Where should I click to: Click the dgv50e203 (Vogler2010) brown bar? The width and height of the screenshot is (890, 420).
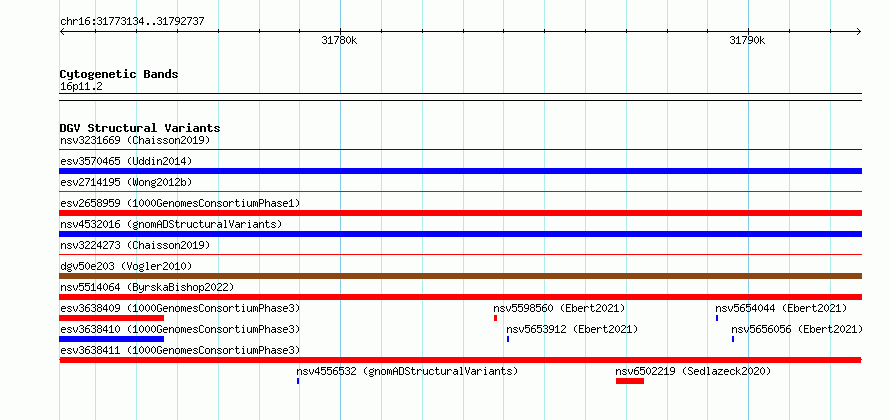coord(460,276)
